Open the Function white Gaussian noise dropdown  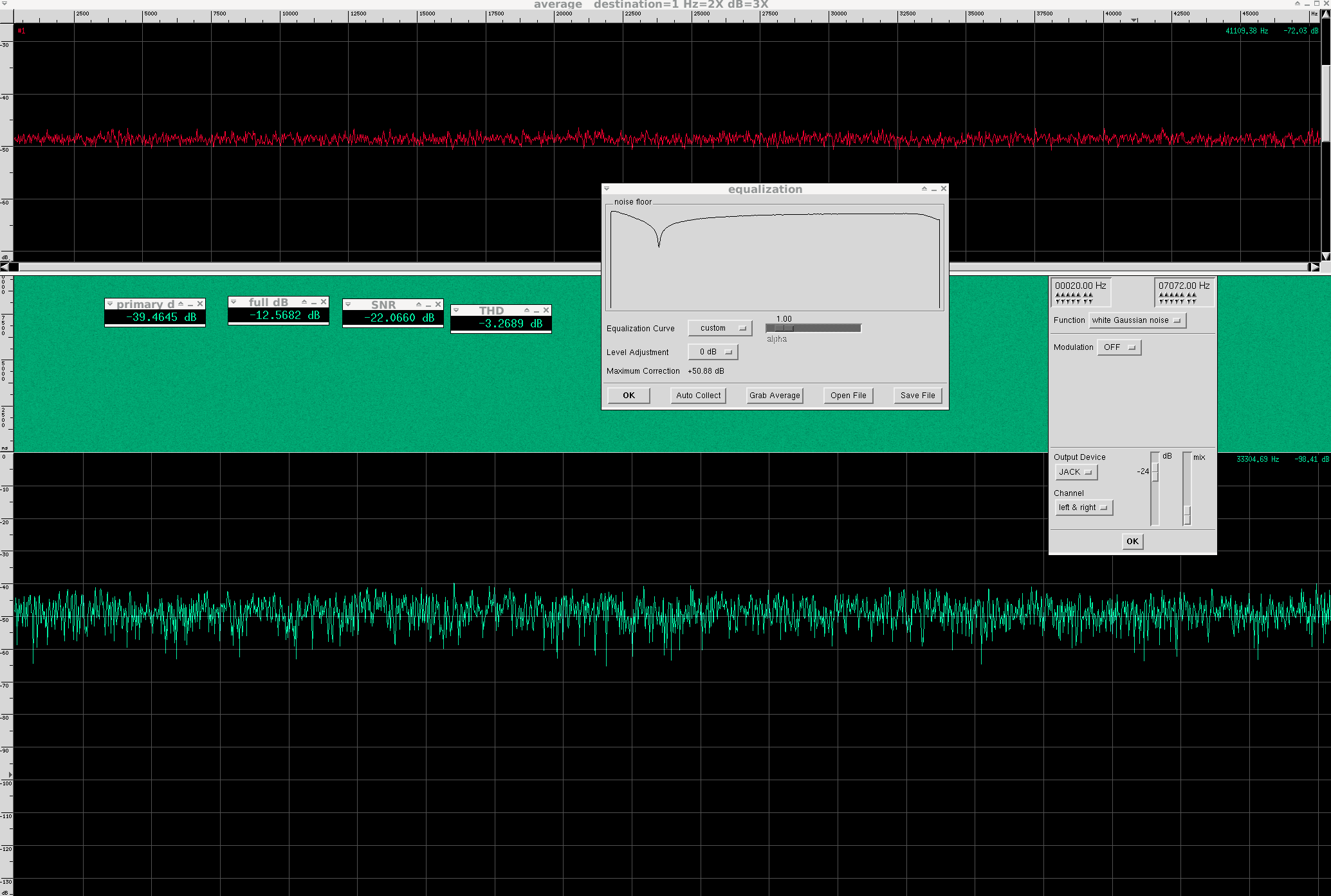point(1137,320)
